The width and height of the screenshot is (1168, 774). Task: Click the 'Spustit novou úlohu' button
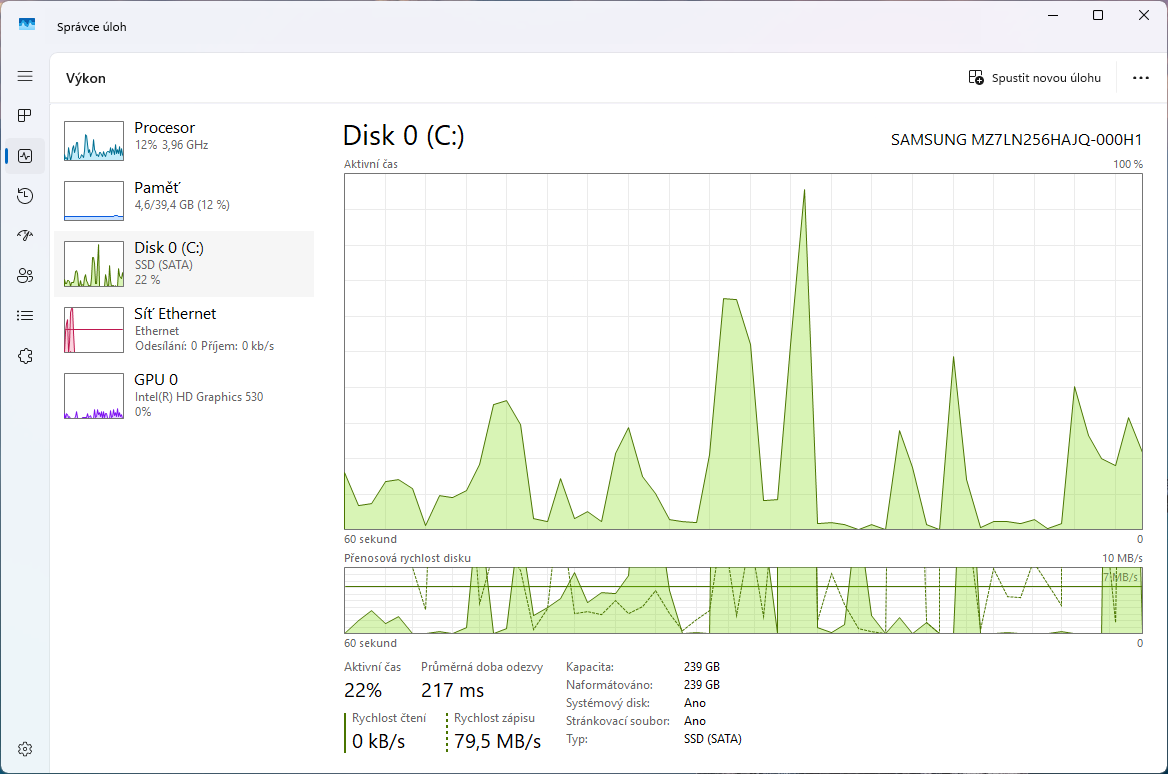coord(1035,78)
